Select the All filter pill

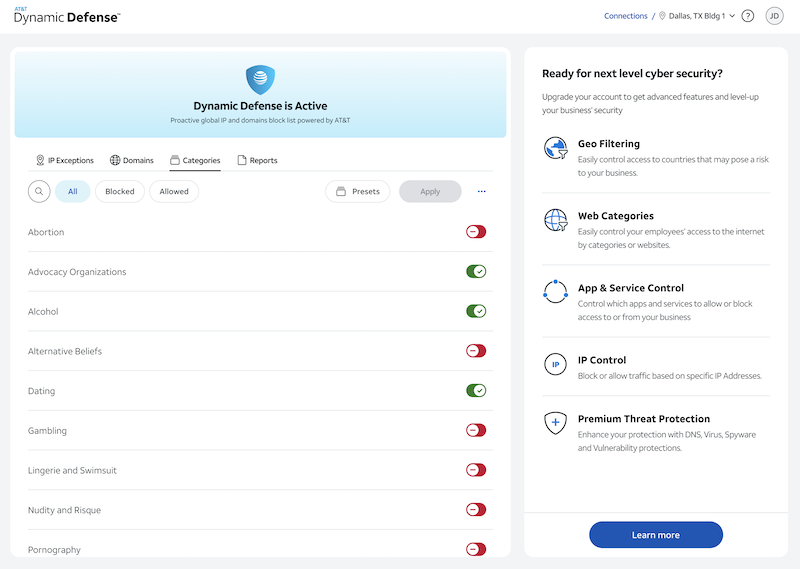click(x=72, y=191)
